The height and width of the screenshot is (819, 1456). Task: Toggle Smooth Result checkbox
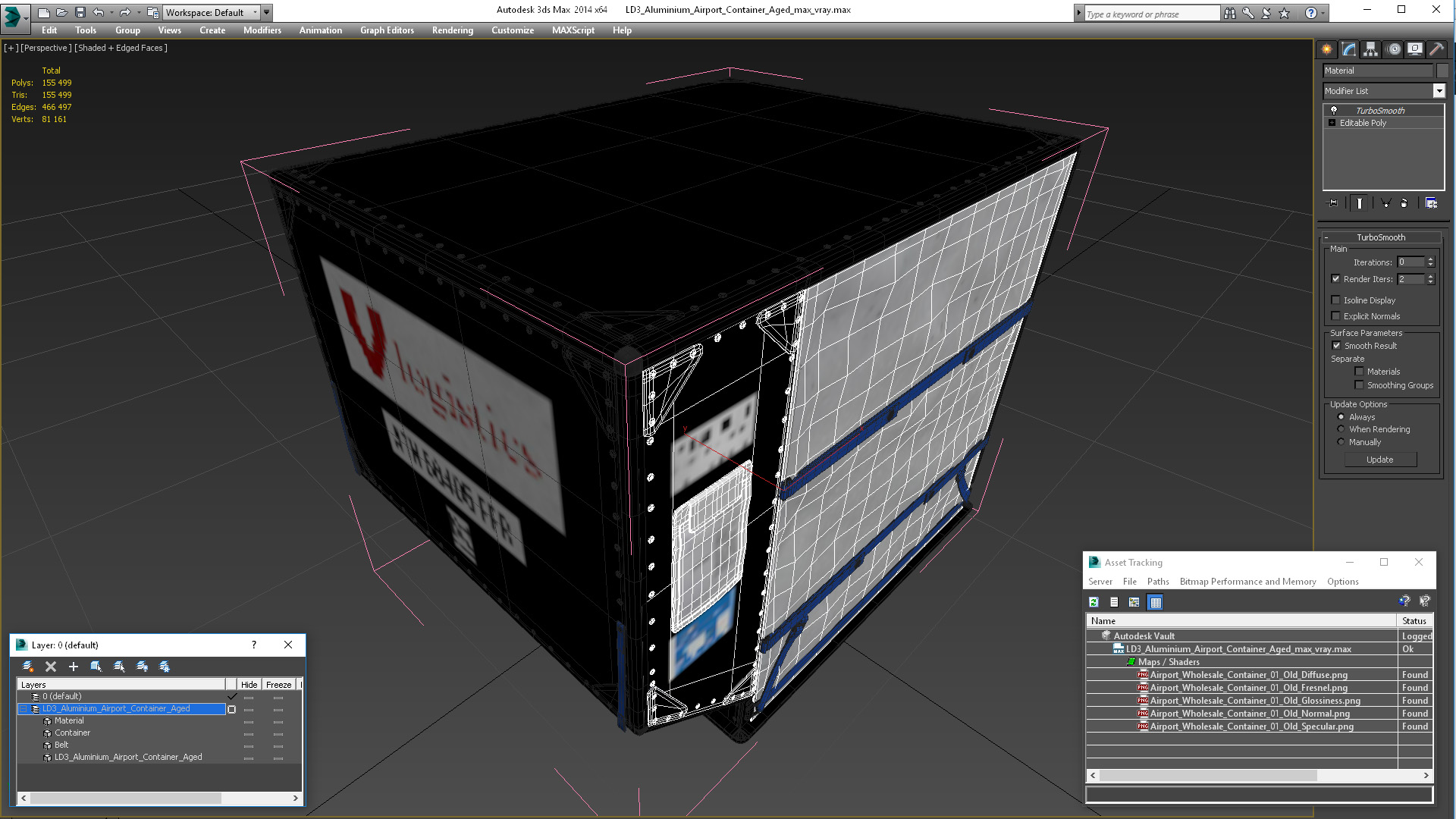[1337, 346]
